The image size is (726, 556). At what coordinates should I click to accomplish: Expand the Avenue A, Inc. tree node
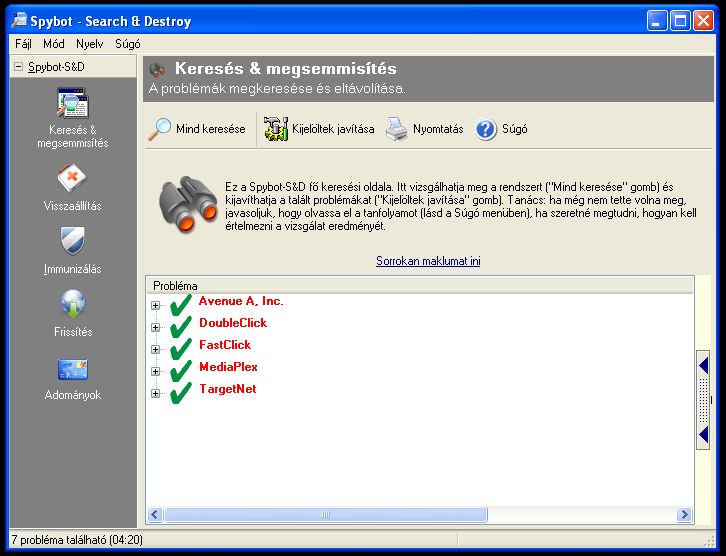156,306
